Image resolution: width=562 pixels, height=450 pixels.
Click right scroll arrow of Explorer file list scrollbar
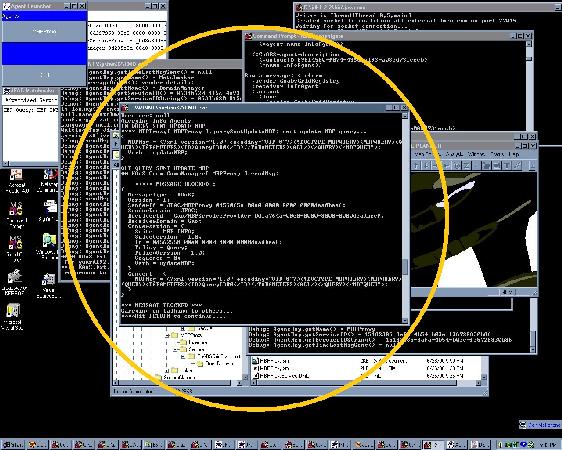[478, 383]
